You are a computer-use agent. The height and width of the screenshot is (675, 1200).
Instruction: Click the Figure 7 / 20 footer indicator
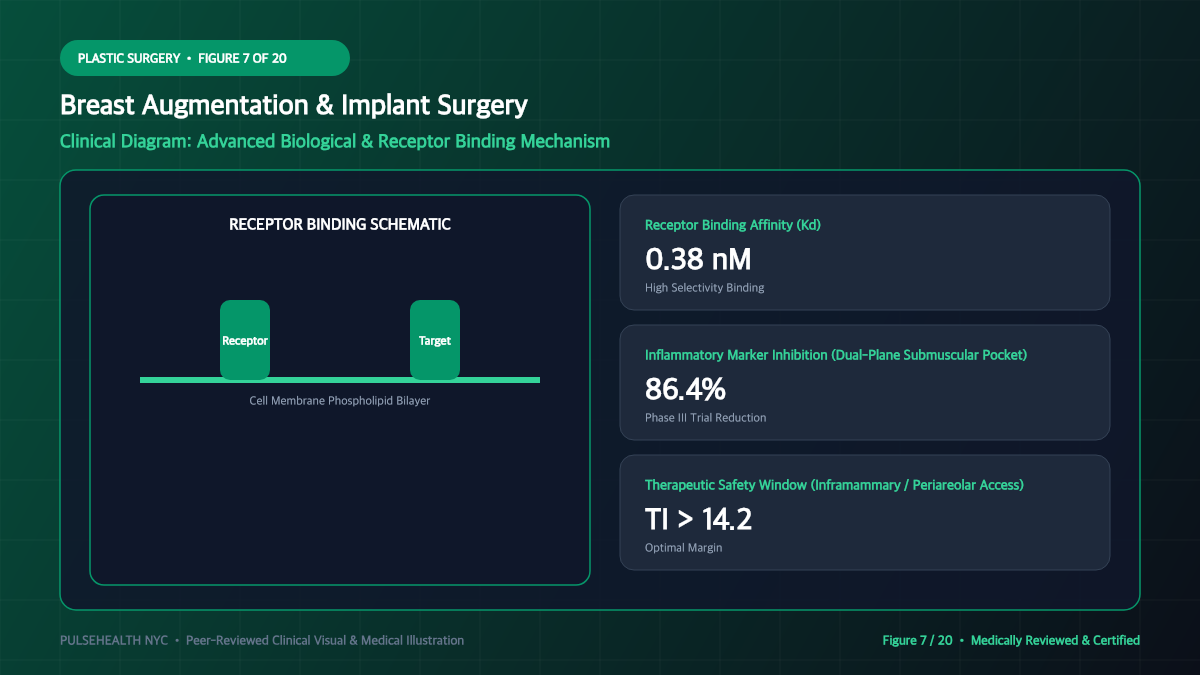pos(917,640)
